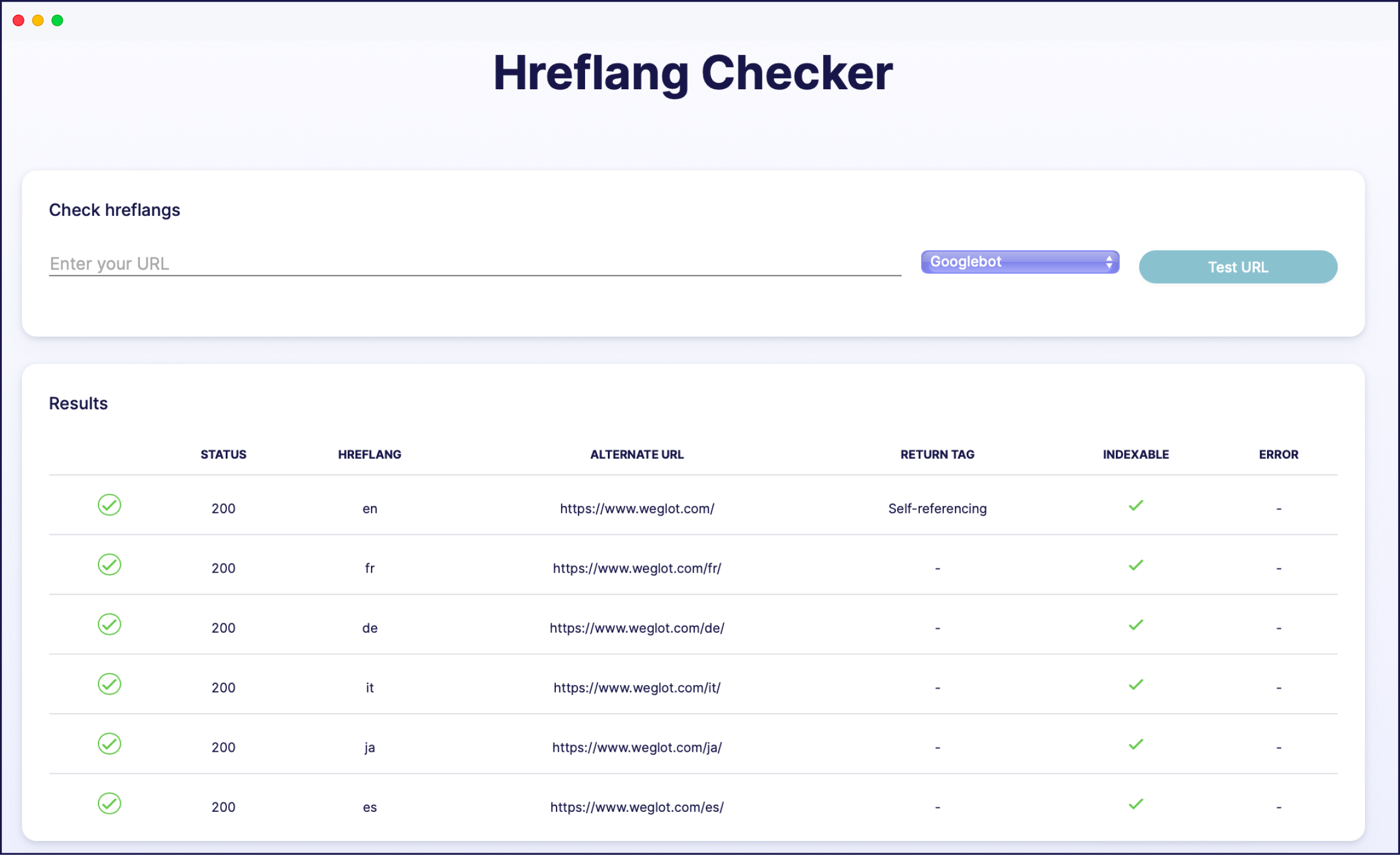Image resolution: width=1400 pixels, height=855 pixels.
Task: Click the check icon beside the es row
Action: coord(110,804)
